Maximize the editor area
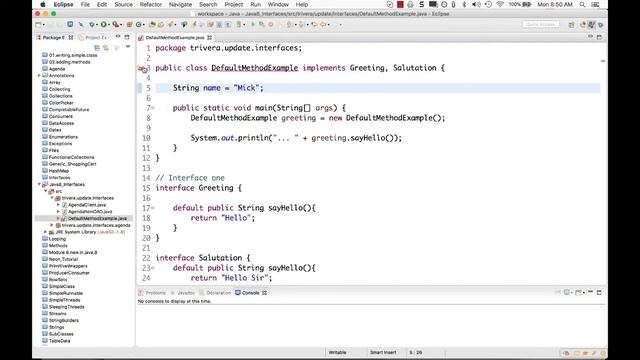Image resolution: width=640 pixels, height=360 pixels. click(599, 37)
